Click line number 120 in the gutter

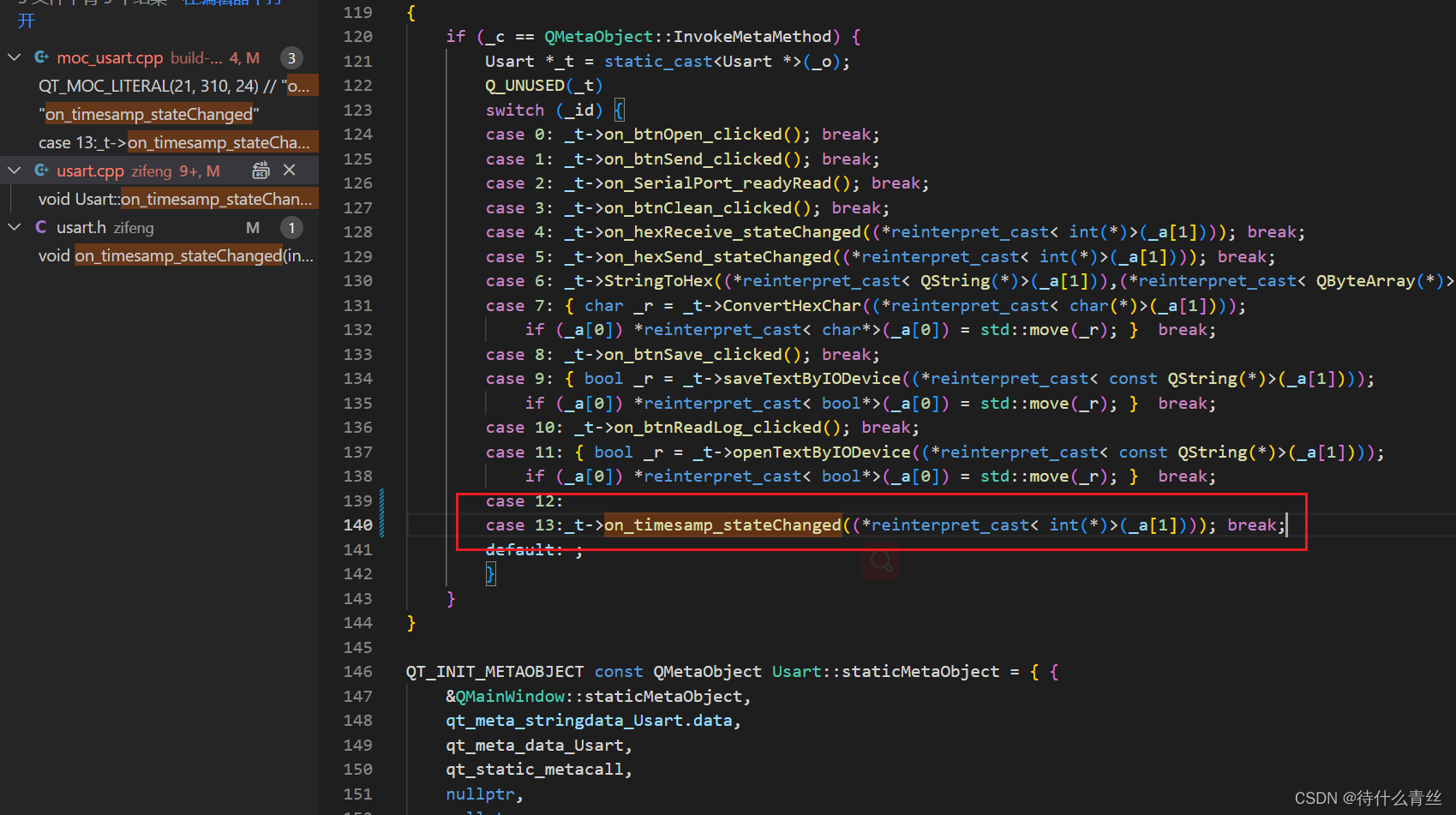(357, 36)
